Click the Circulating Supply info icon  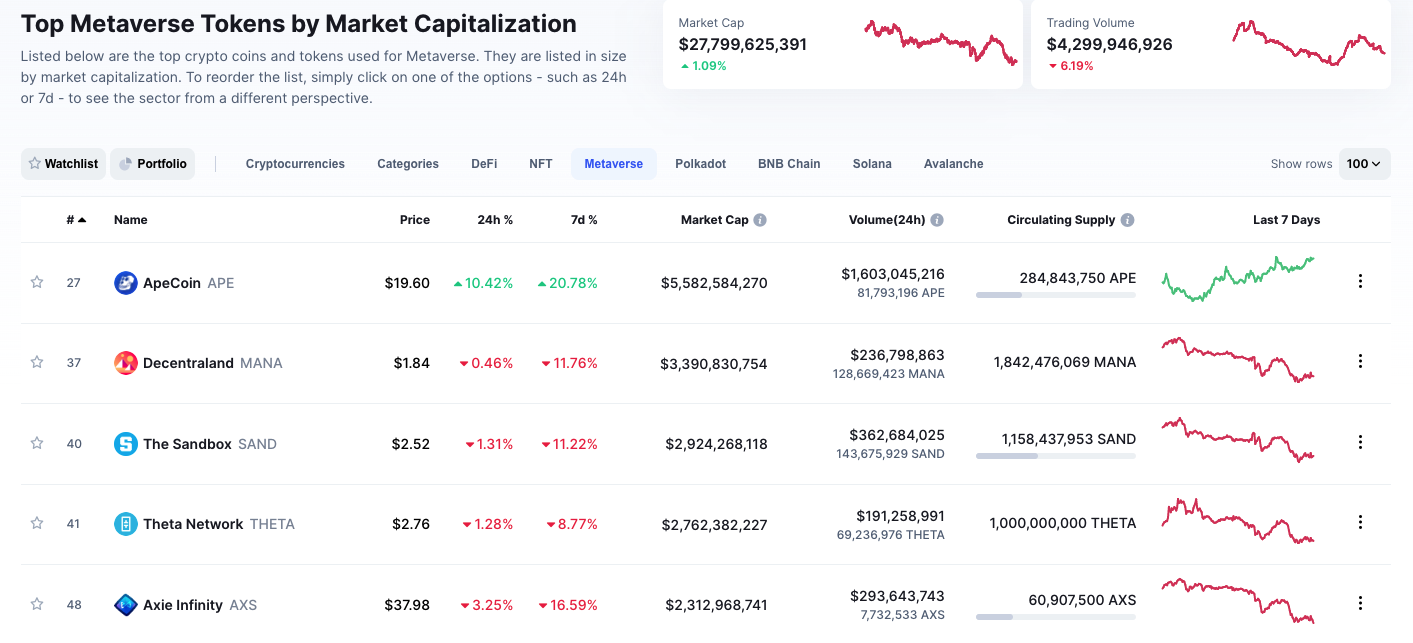(1127, 220)
